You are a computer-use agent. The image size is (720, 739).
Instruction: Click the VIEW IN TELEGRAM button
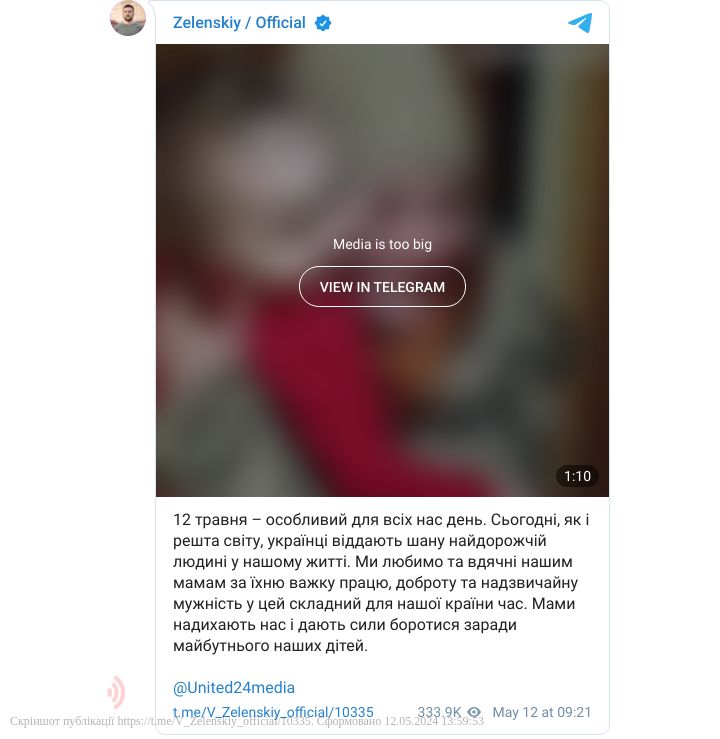382,287
